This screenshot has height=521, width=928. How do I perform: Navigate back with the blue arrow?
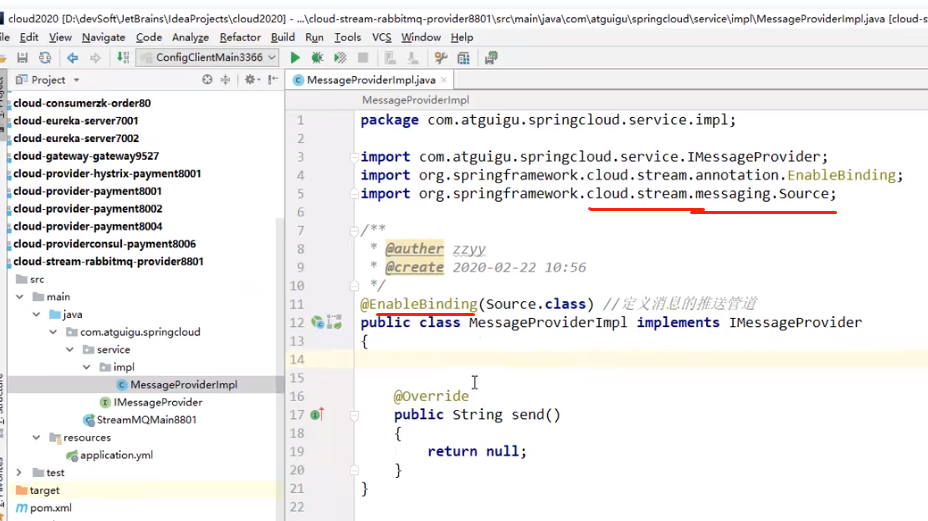coord(72,57)
